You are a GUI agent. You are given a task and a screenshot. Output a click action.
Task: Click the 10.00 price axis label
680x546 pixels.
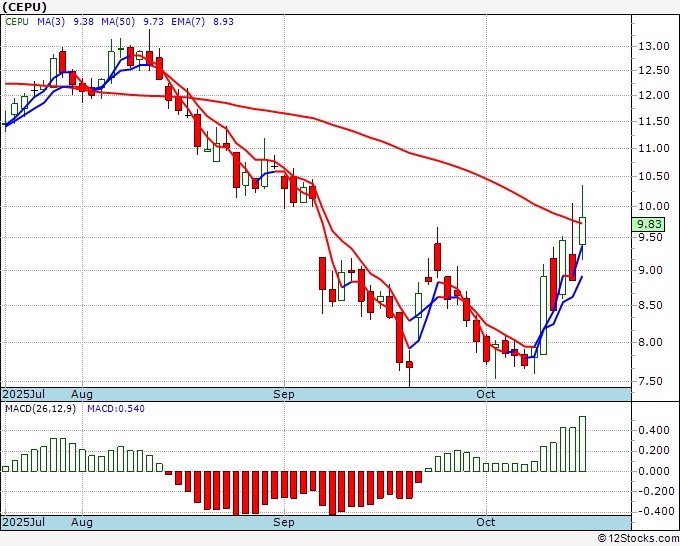coord(654,206)
